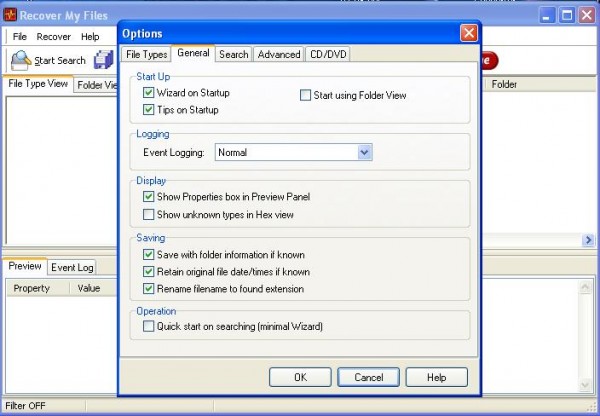Screen dimensions: 600x416
Task: Select the General tab
Action: (x=193, y=53)
